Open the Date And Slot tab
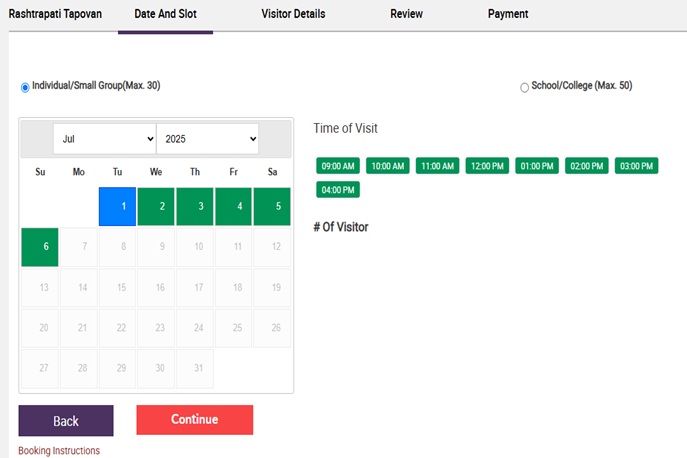This screenshot has width=687, height=458. click(166, 14)
